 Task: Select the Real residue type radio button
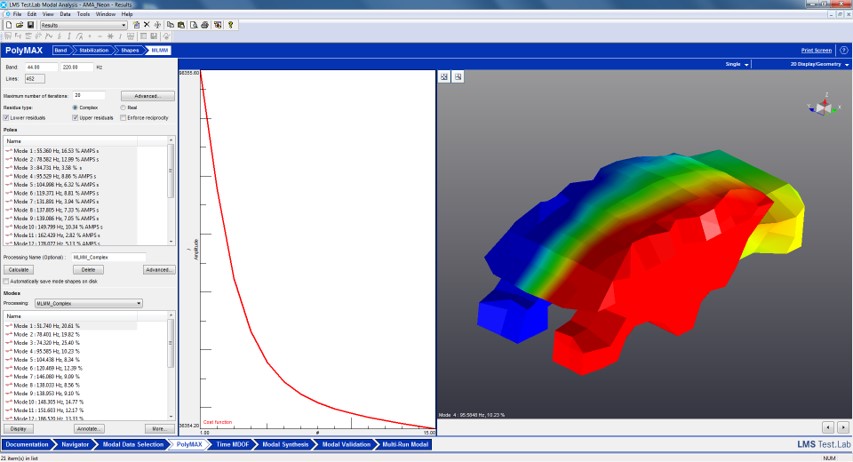coord(123,108)
